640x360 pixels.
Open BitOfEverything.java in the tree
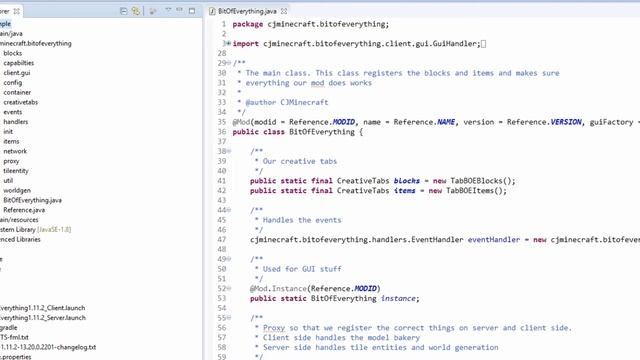33,200
